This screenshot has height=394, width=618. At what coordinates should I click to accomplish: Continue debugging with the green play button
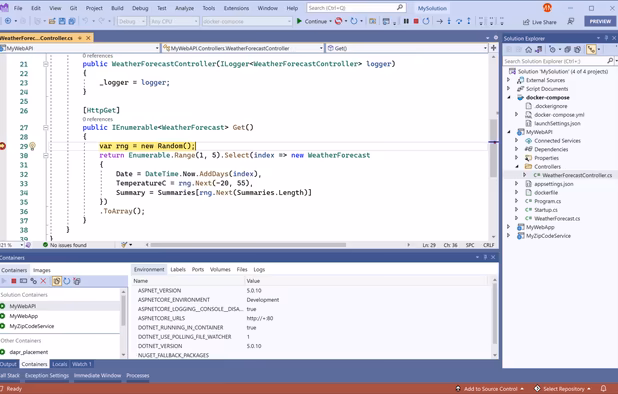click(299, 21)
